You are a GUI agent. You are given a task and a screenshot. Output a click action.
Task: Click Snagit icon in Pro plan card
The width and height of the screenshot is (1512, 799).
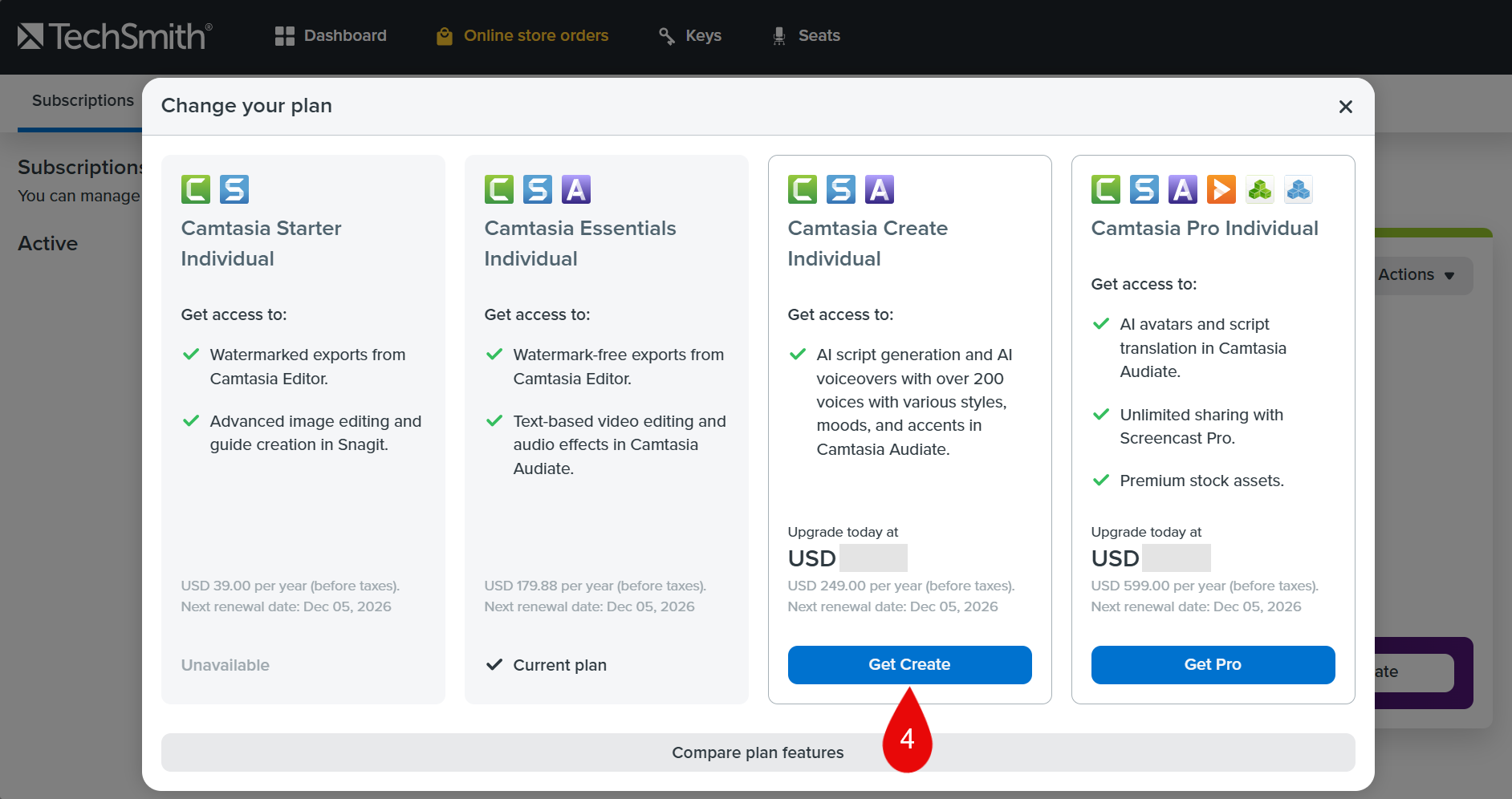click(x=1144, y=189)
